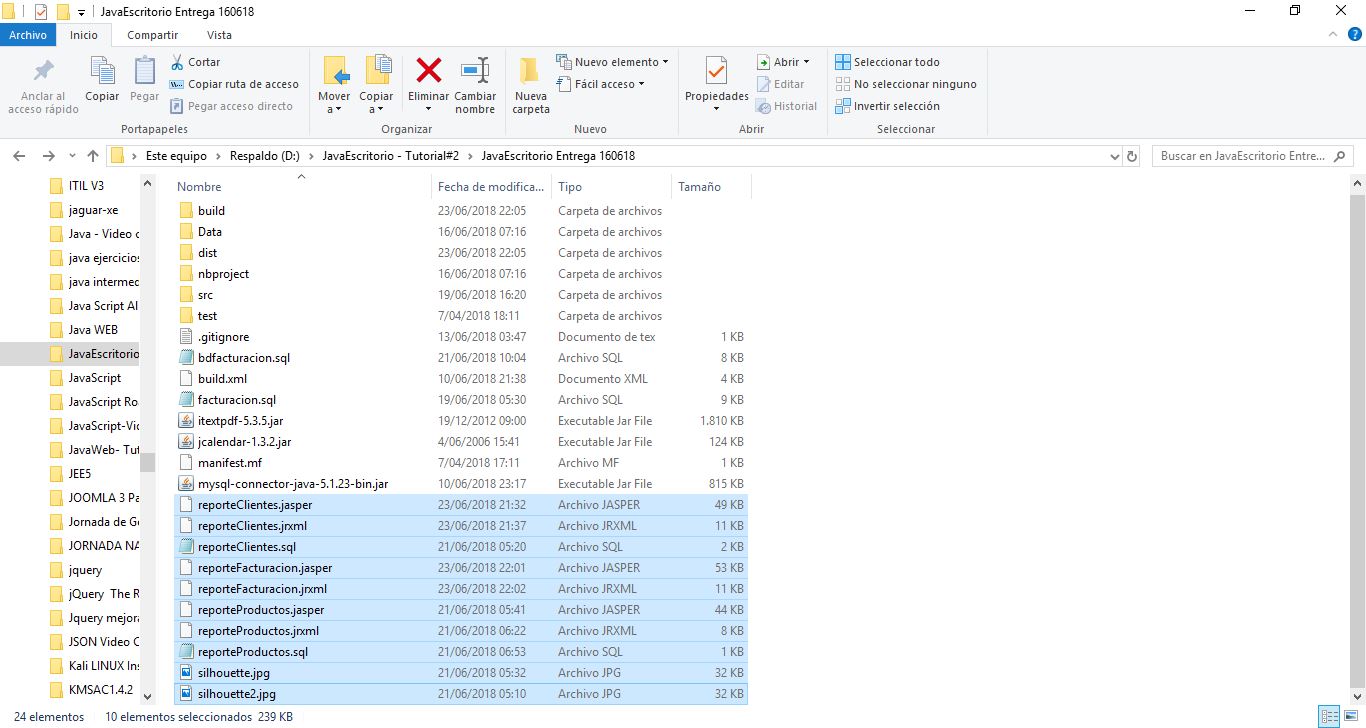Expand address bar history dropdown
Viewport: 1366px width, 728px height.
[1115, 157]
